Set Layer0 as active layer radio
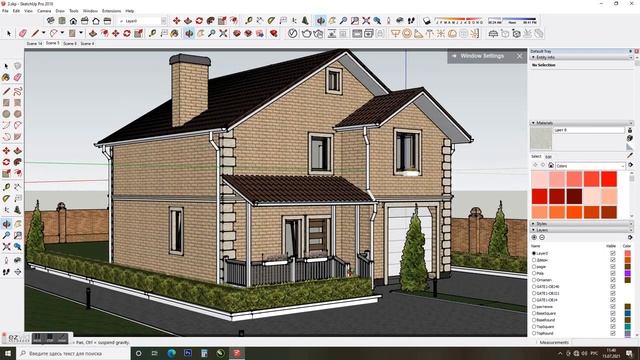 (x=534, y=253)
